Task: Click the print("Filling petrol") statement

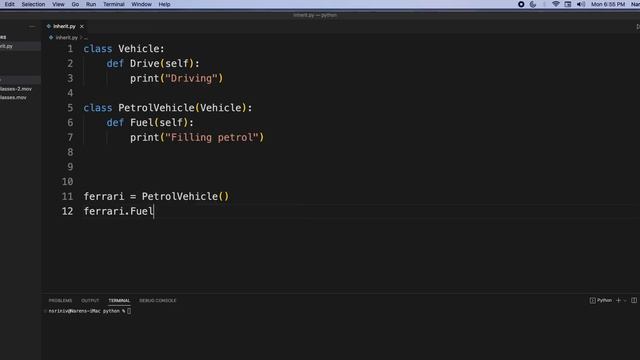Action: (x=197, y=137)
